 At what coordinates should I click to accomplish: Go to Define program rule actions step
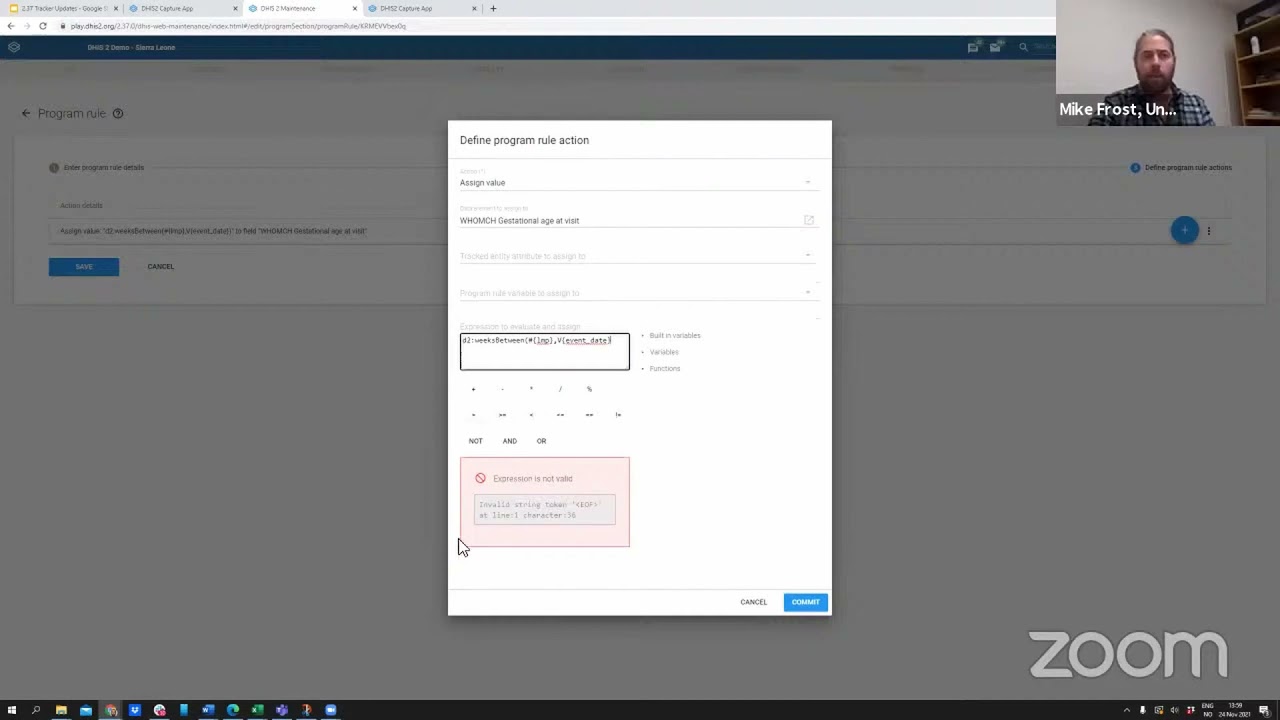tap(1182, 167)
